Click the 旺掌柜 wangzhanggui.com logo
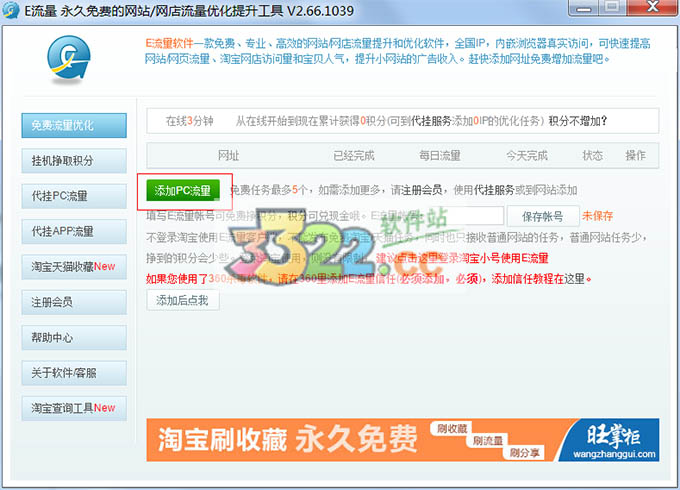This screenshot has width=680, height=490. [x=614, y=441]
